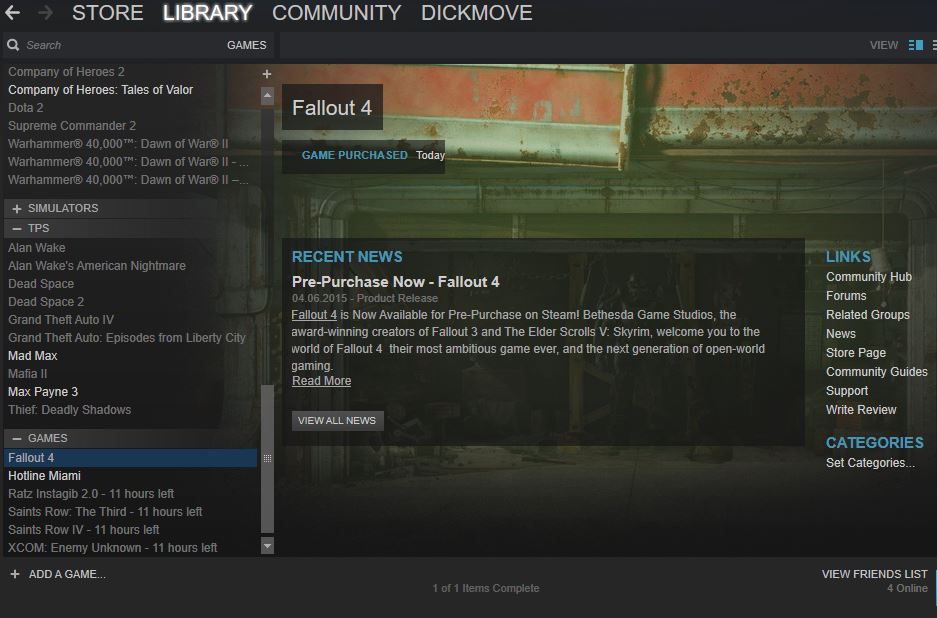
Task: Expand the SIMULATORS category
Action: pos(17,209)
